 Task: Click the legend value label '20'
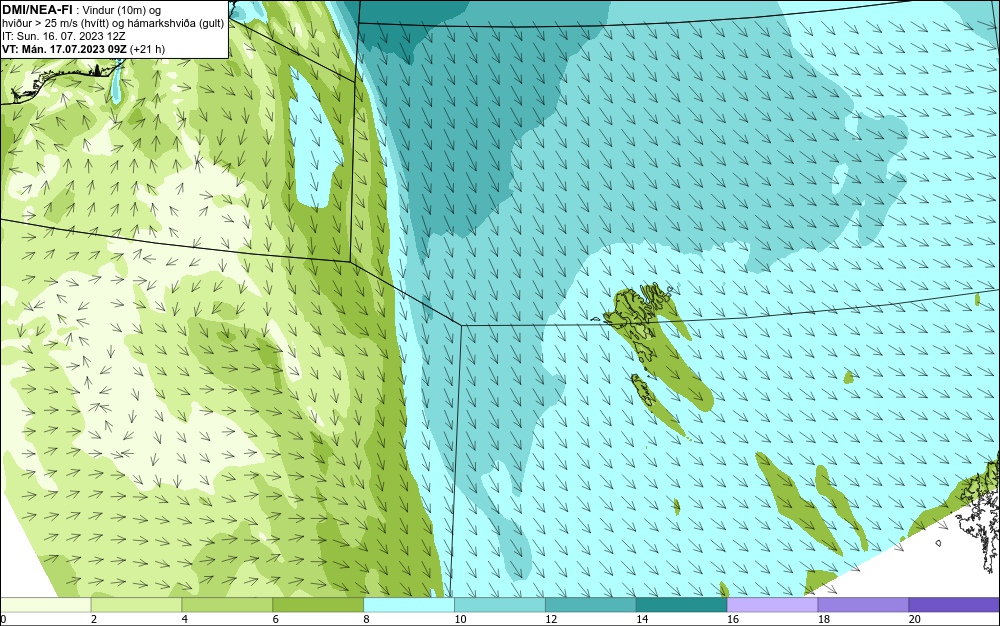(x=915, y=619)
